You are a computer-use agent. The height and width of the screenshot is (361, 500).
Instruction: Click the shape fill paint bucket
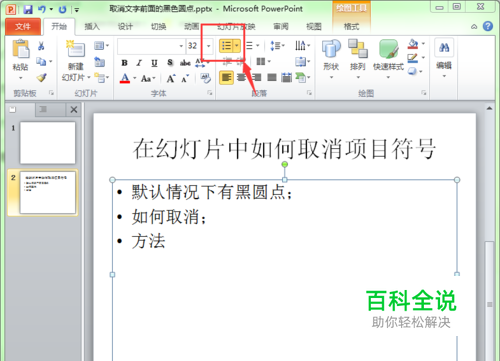(413, 44)
